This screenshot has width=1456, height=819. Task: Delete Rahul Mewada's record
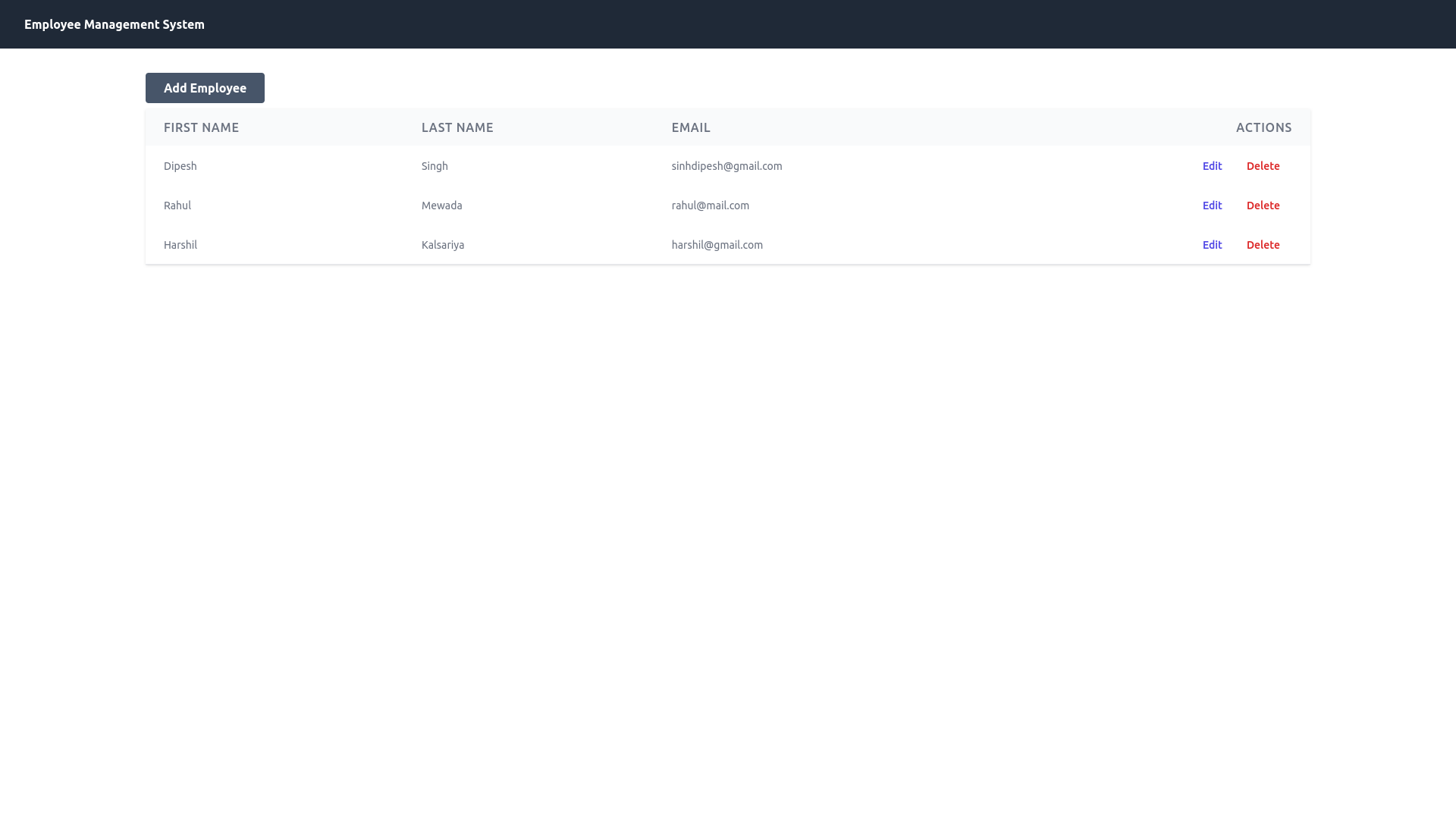click(x=1263, y=206)
